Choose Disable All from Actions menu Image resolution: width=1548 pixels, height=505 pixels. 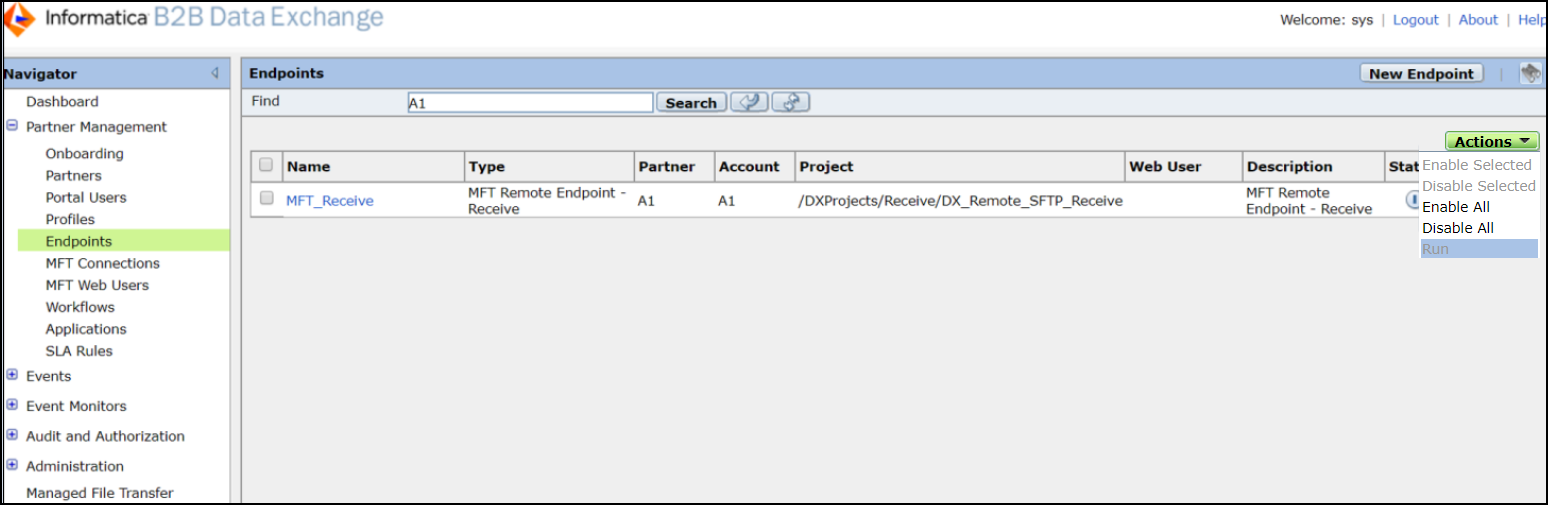(1458, 228)
